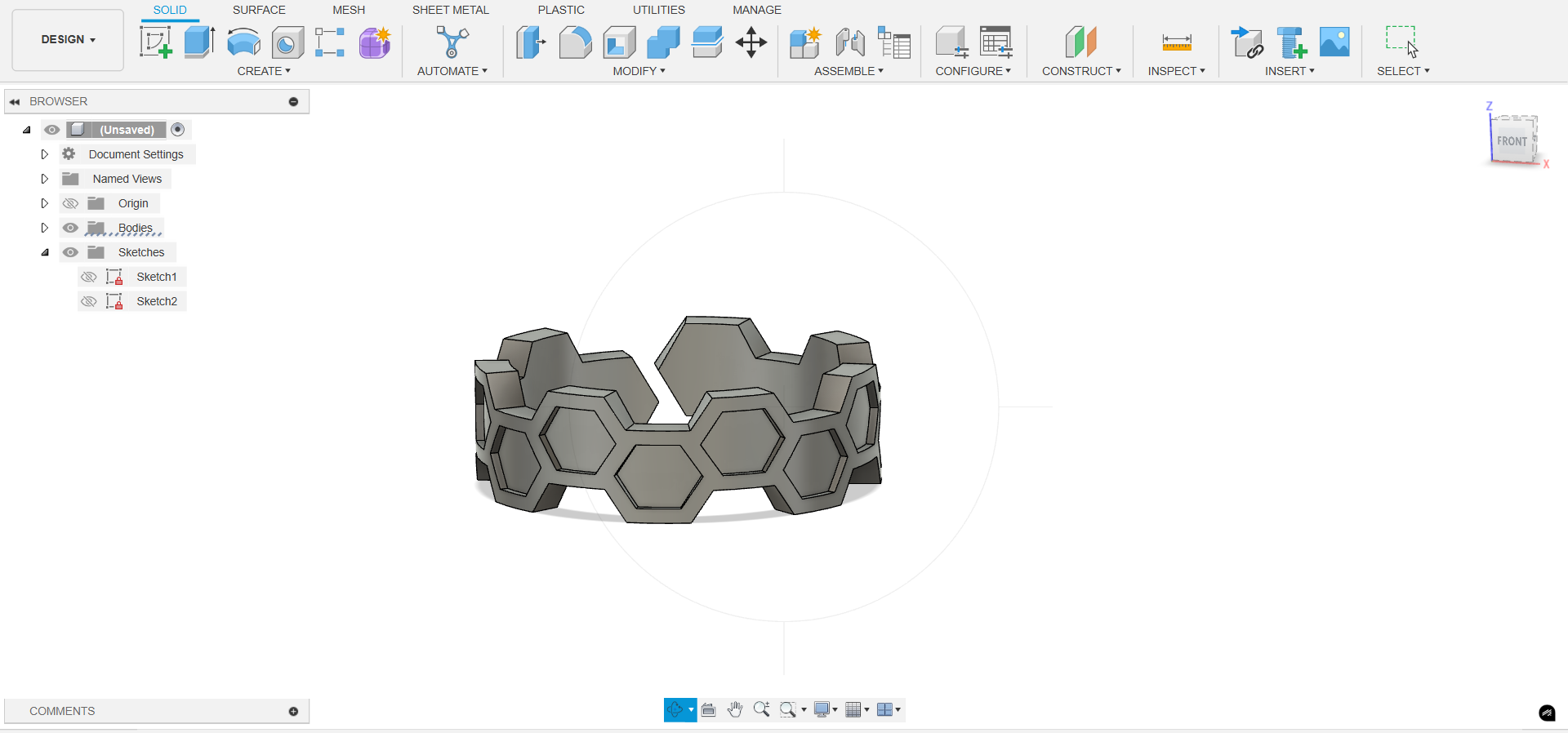This screenshot has height=733, width=1568.
Task: Select the Measure tool
Action: pyautogui.click(x=1177, y=42)
